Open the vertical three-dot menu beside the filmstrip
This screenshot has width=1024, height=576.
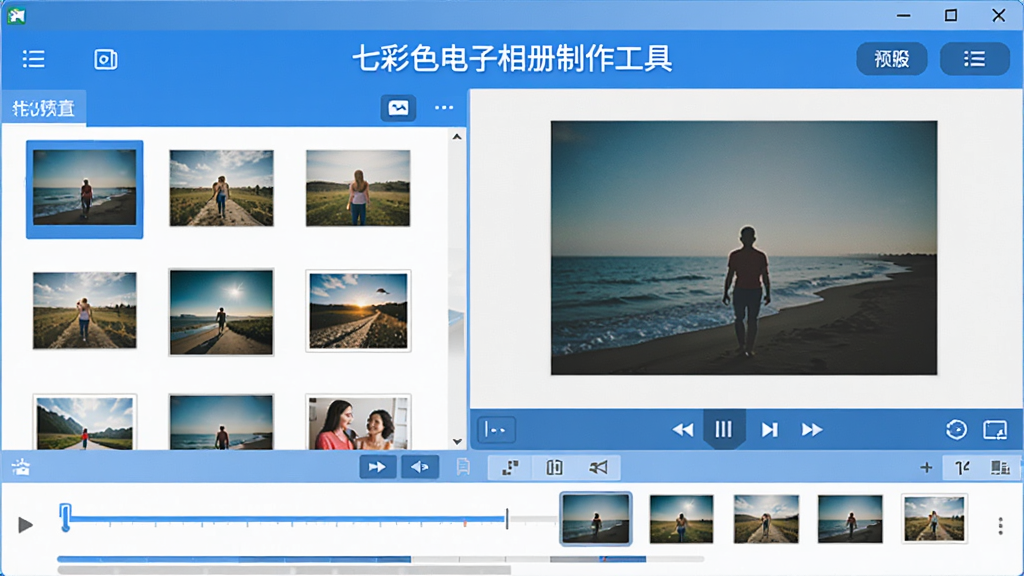(x=1000, y=526)
